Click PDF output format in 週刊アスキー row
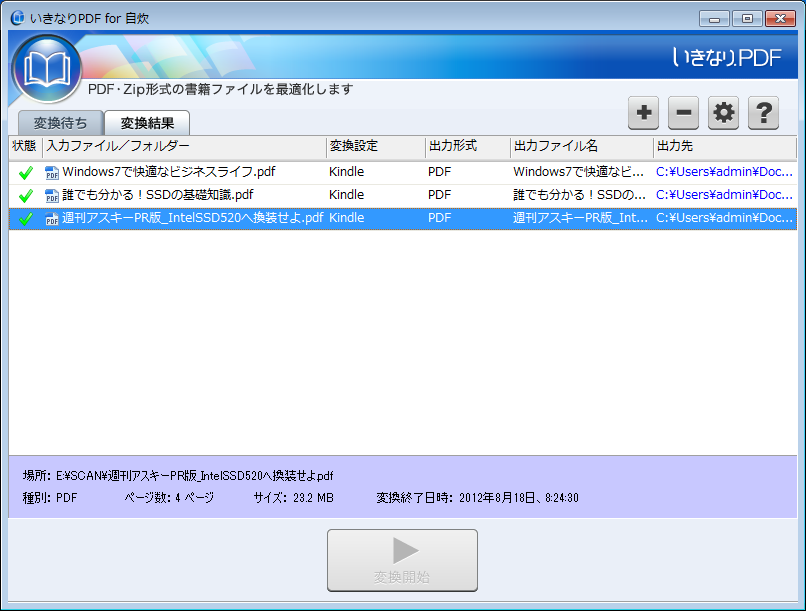The image size is (806, 611). (x=439, y=218)
